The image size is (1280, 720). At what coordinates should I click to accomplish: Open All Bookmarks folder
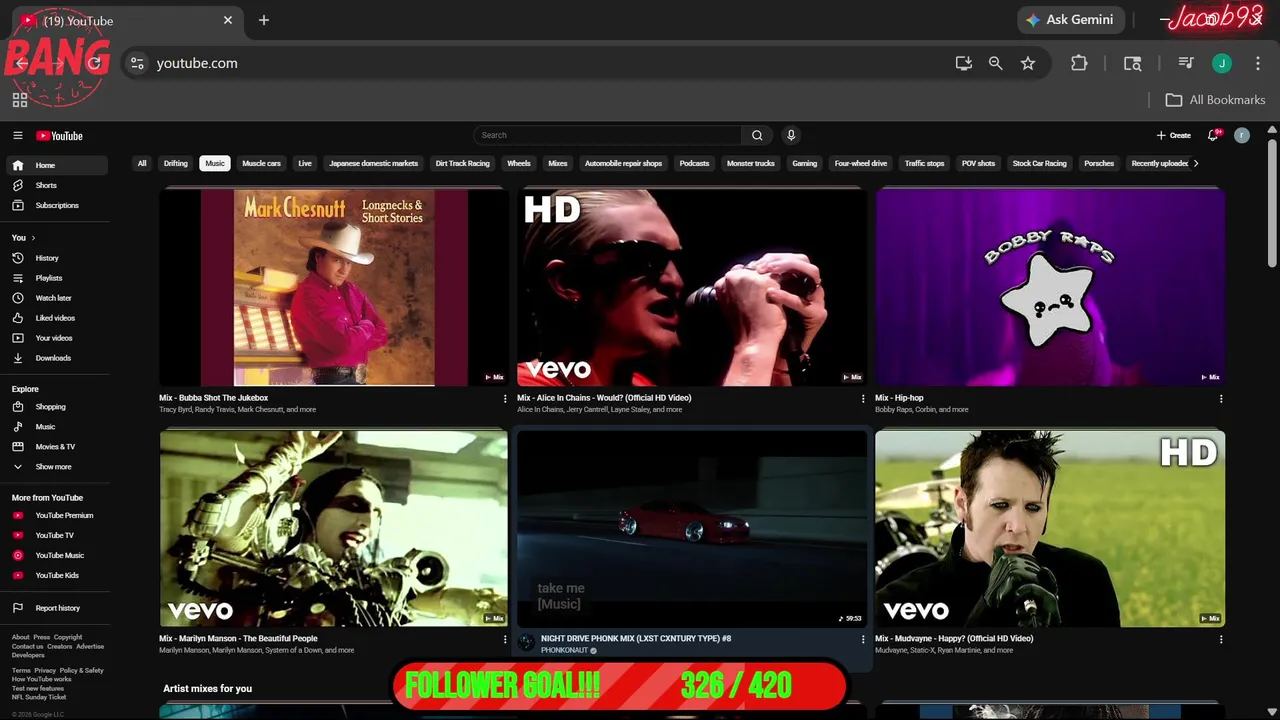pyautogui.click(x=1216, y=100)
